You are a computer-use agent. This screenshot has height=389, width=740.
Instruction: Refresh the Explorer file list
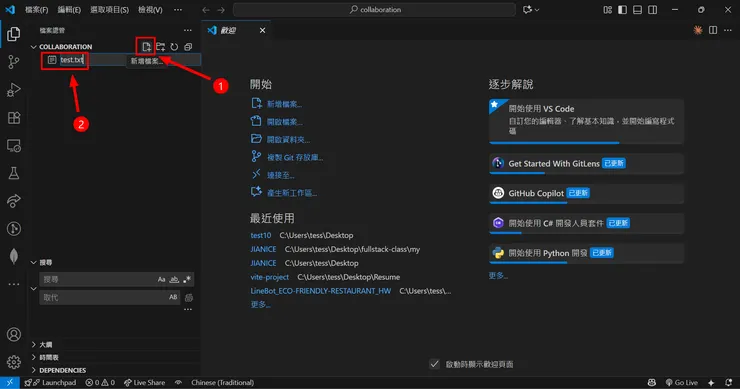(174, 47)
